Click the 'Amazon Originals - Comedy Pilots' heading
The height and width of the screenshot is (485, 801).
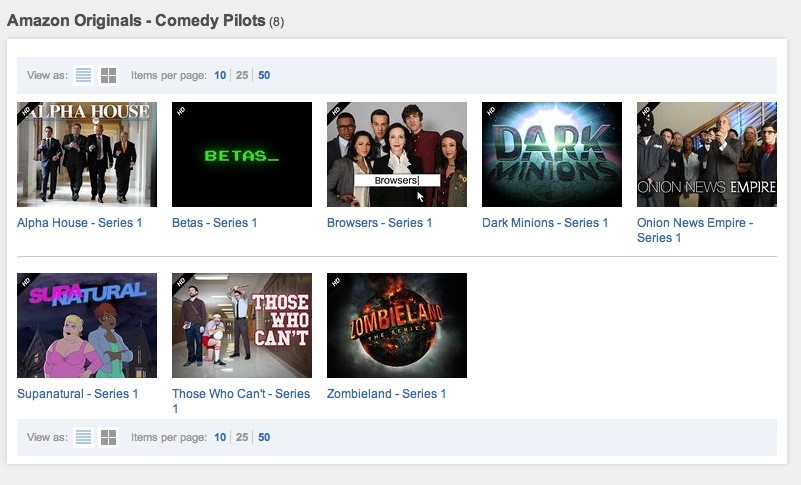136,20
